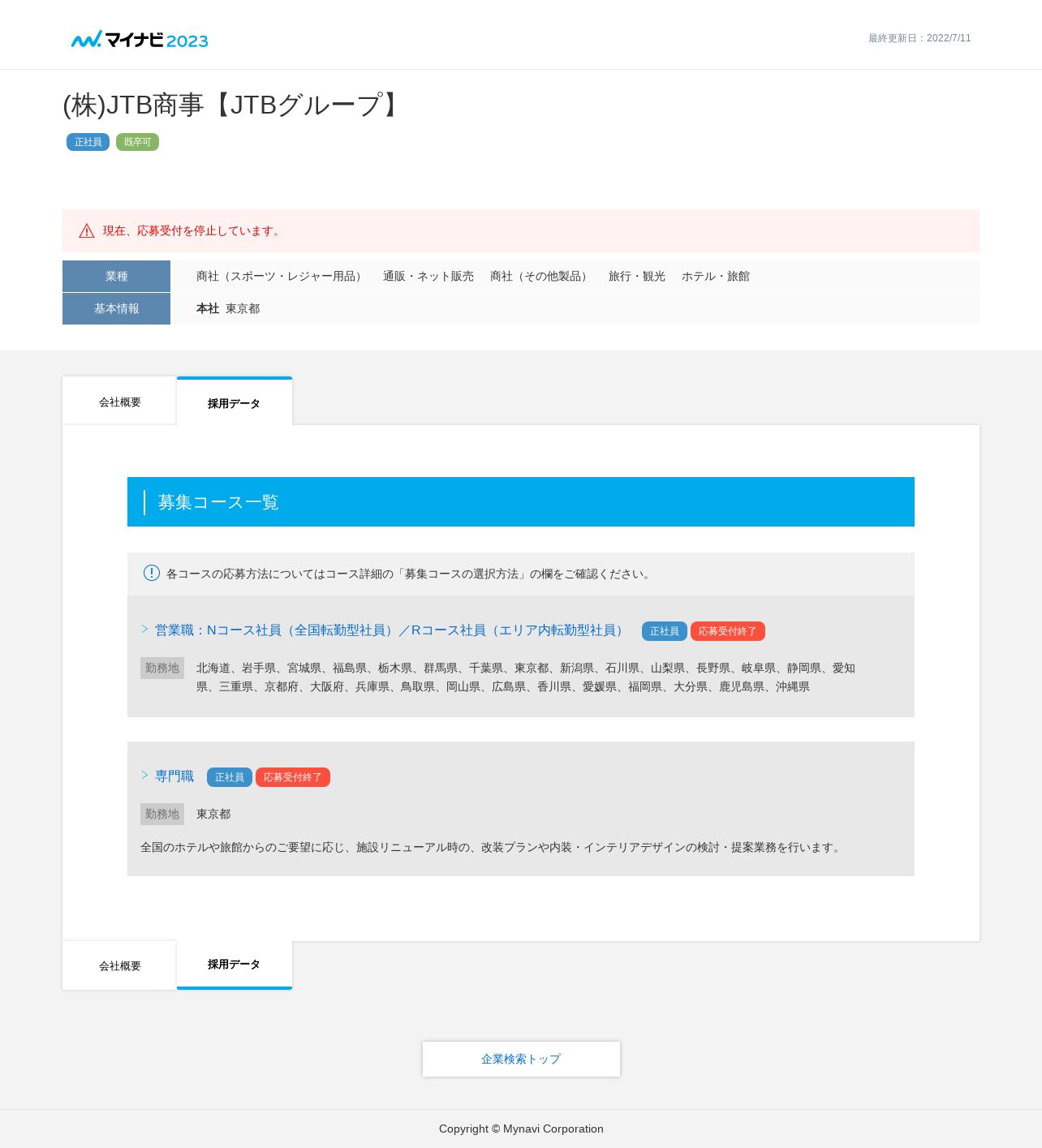
Task: Click the 基本情報 header cell
Action: tap(116, 308)
